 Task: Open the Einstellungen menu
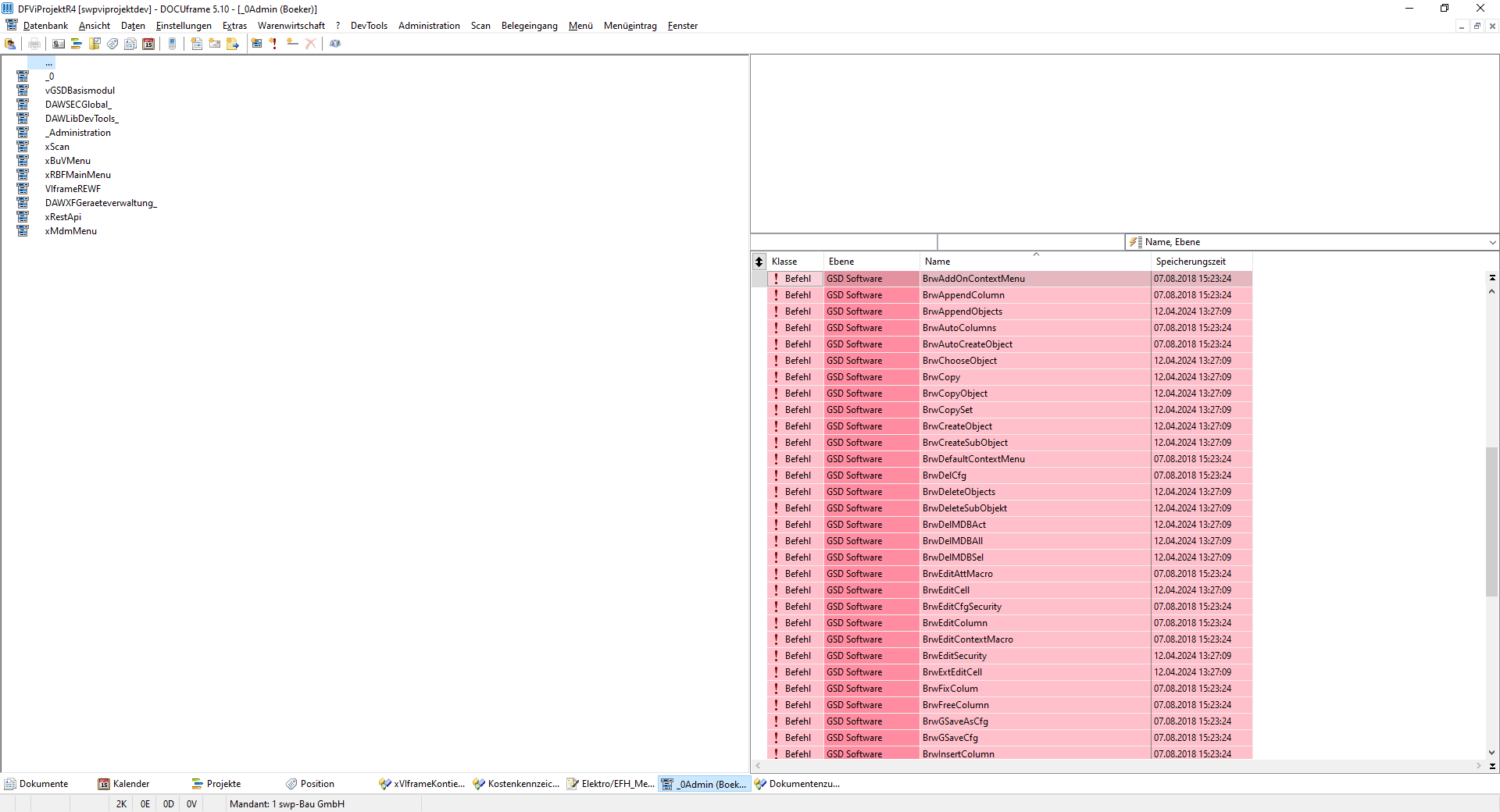pyautogui.click(x=184, y=26)
